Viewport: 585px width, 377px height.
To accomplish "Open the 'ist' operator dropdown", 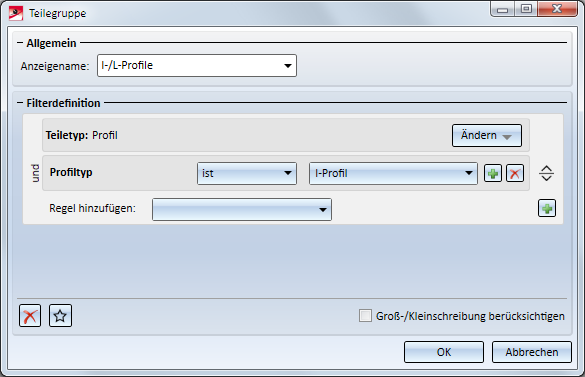I will point(247,173).
